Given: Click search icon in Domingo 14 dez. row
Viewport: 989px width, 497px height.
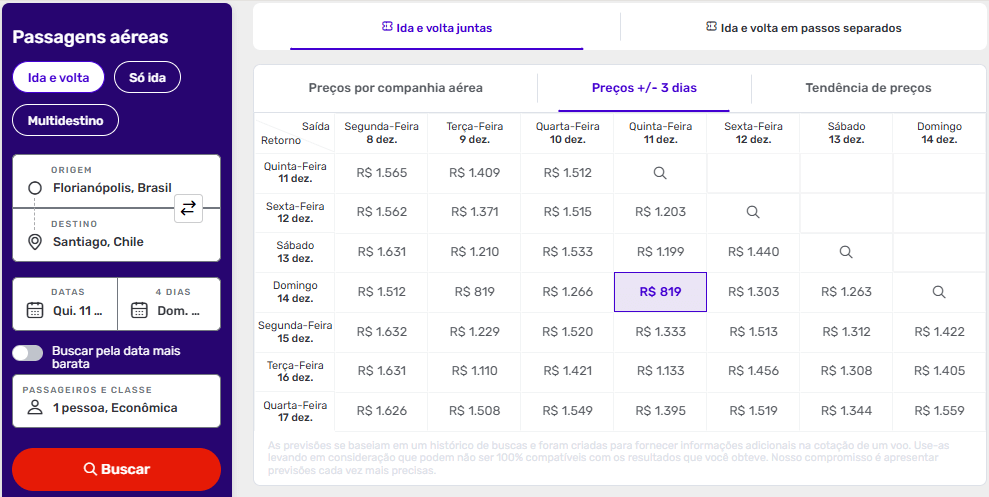Looking at the screenshot, I should click(x=939, y=292).
